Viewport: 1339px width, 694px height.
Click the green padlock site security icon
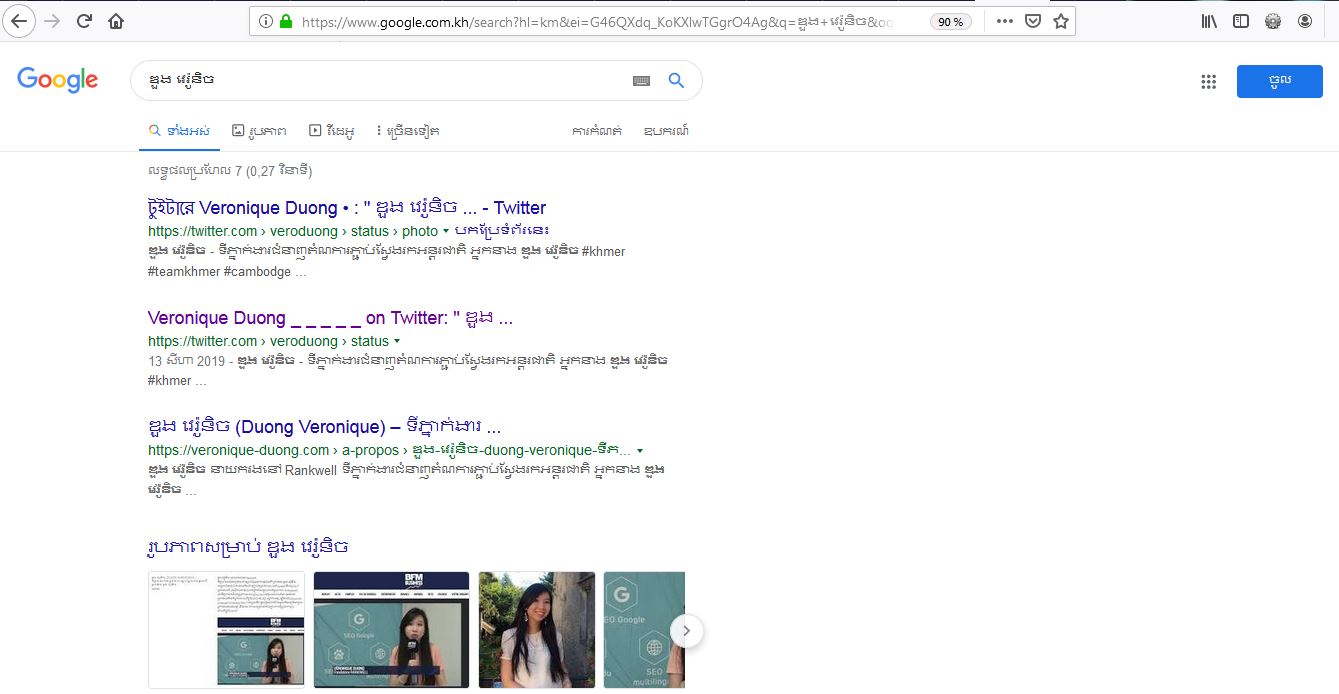pos(285,19)
